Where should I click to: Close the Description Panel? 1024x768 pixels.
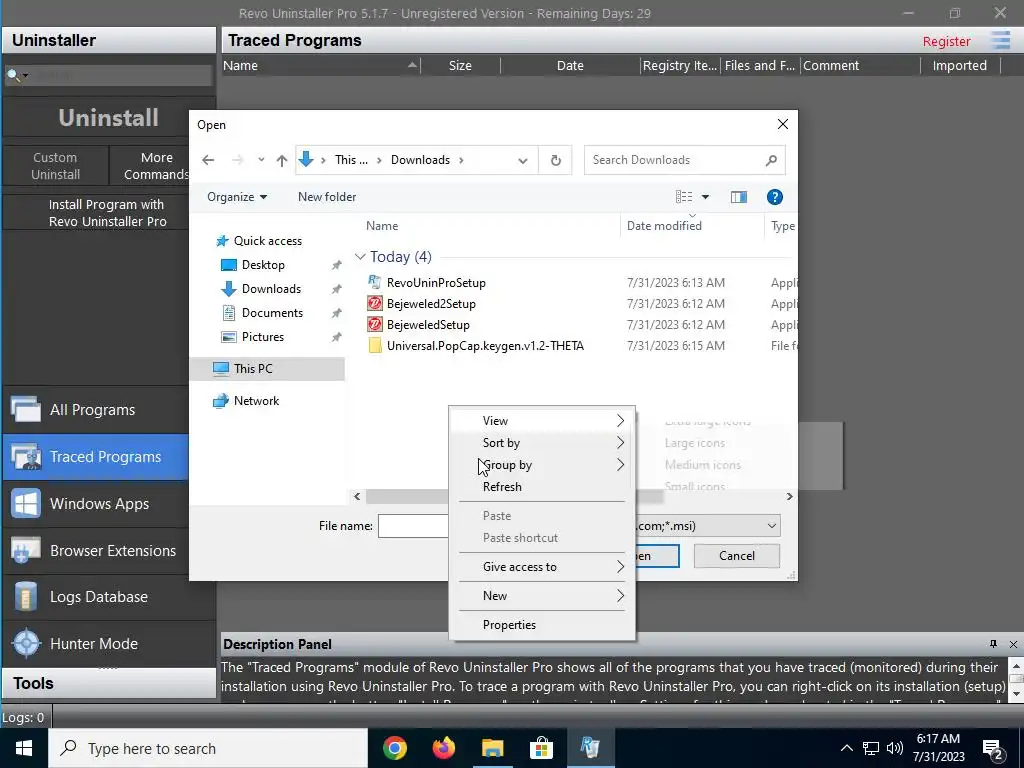(x=1013, y=644)
